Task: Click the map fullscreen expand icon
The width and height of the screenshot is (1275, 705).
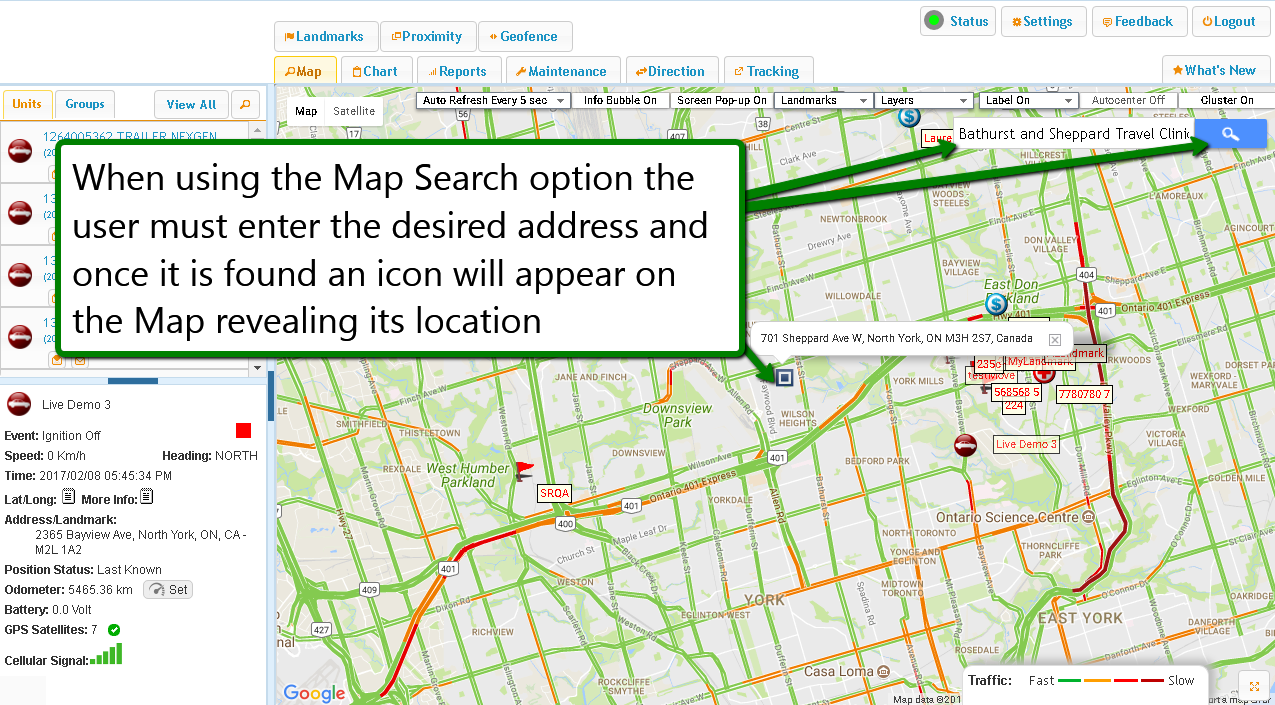Action: (1253, 686)
